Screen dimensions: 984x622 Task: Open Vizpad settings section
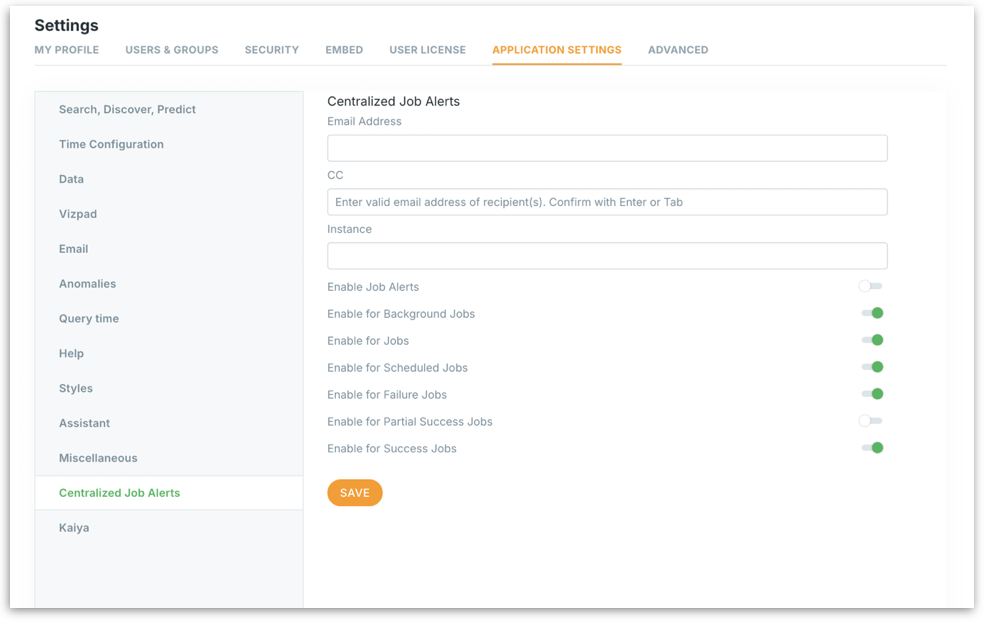78,214
